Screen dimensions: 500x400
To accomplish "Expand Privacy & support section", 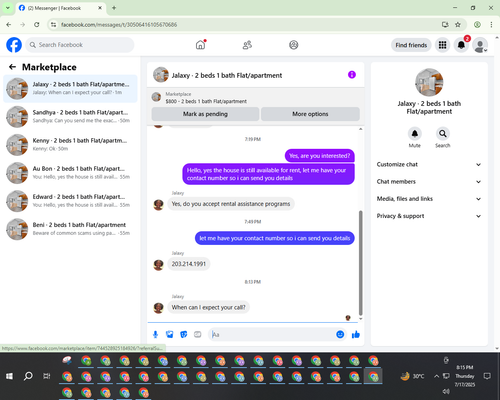I will (429, 216).
